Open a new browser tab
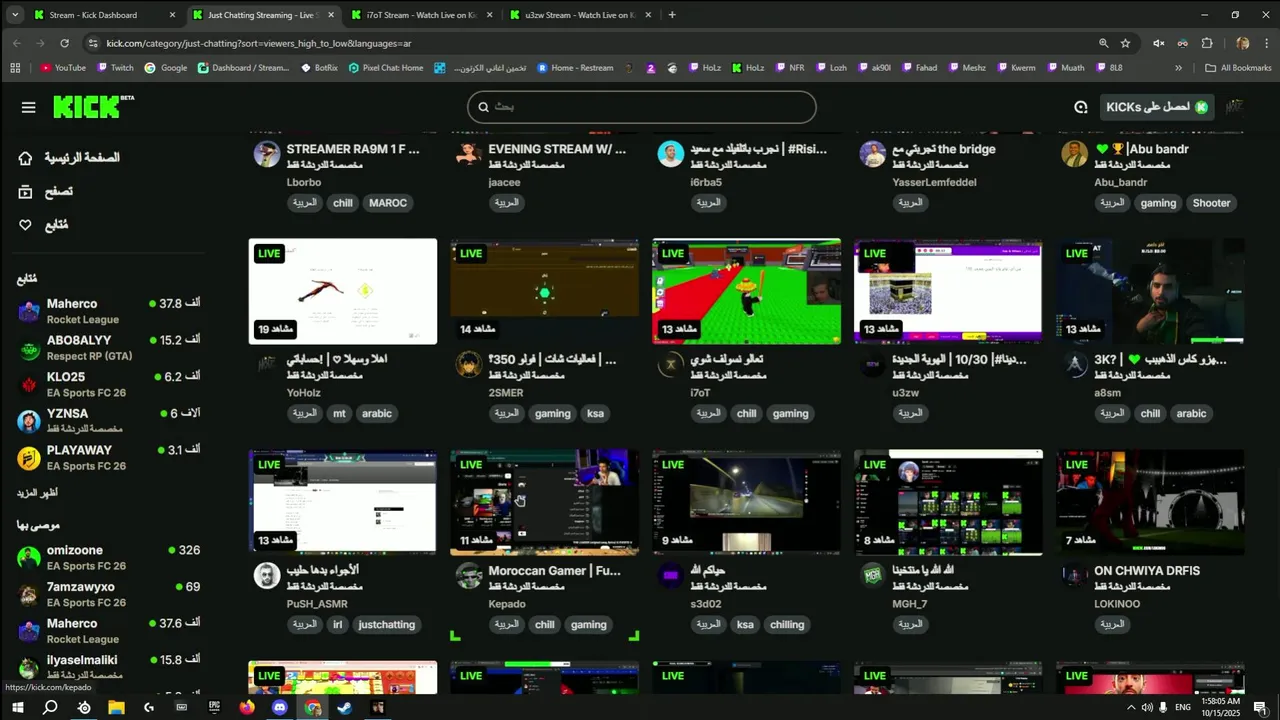The height and width of the screenshot is (720, 1280). coord(672,15)
